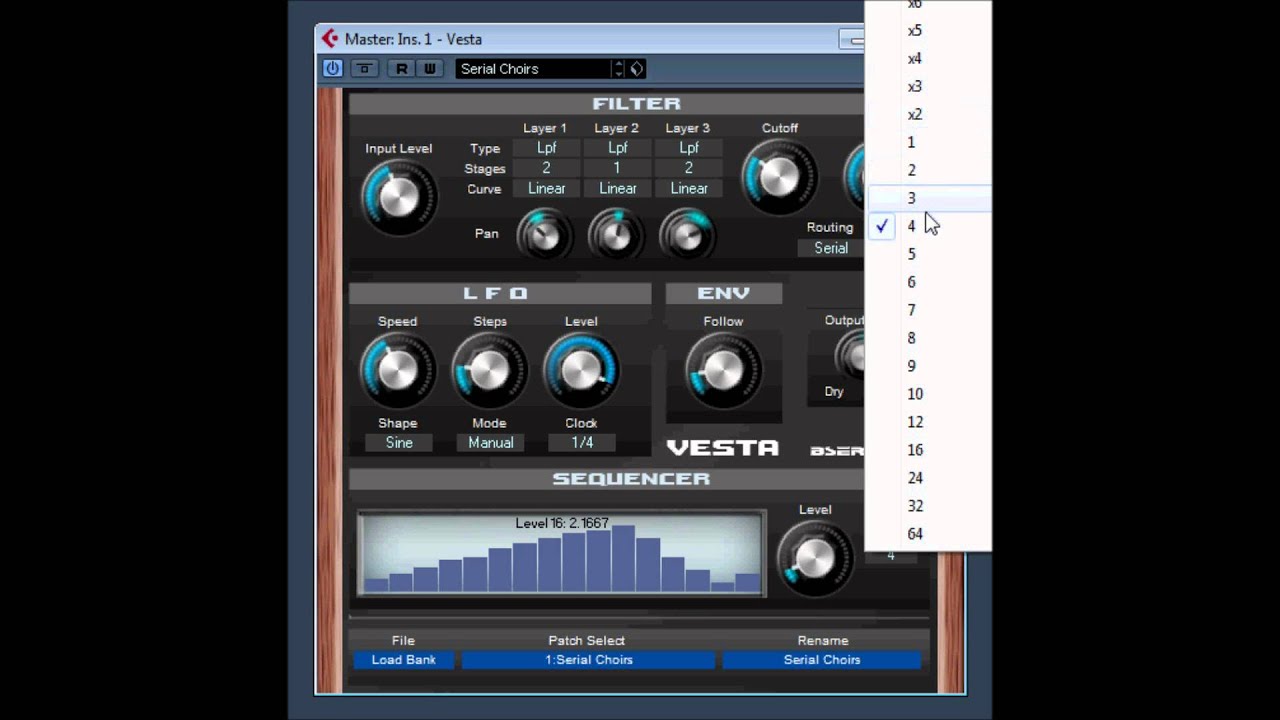Click the ENV Follow knob

(x=722, y=370)
